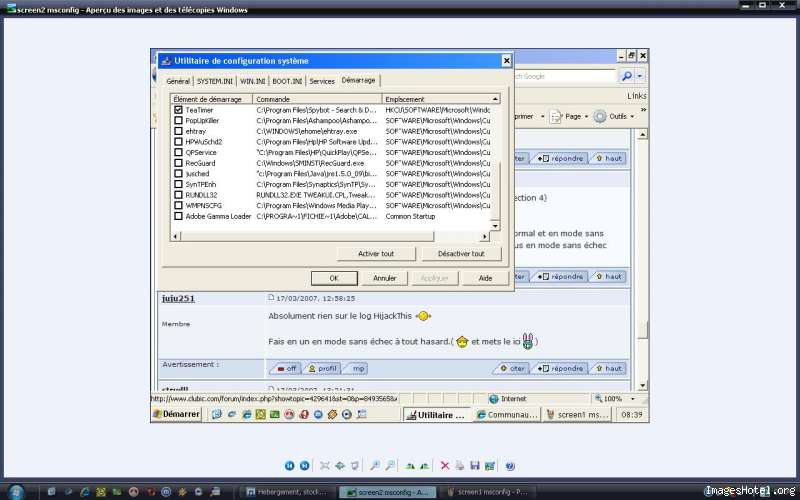Uncheck the TeaTimer startup item
Screen dimensions: 800x500
[178, 110]
